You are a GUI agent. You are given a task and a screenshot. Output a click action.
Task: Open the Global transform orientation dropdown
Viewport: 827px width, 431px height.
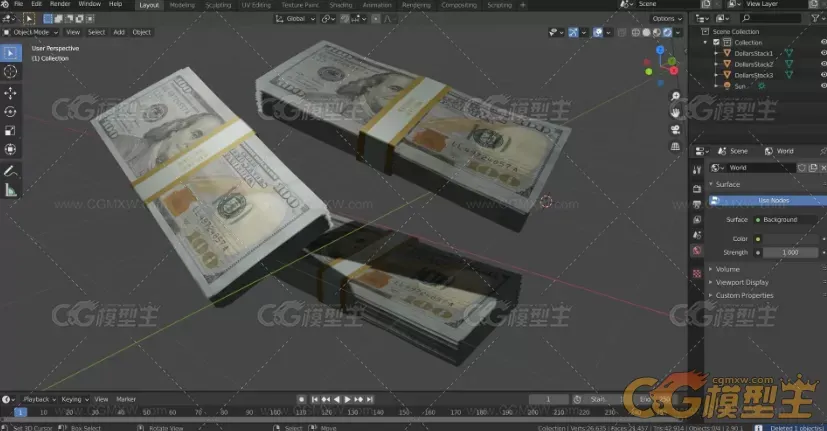(x=295, y=19)
